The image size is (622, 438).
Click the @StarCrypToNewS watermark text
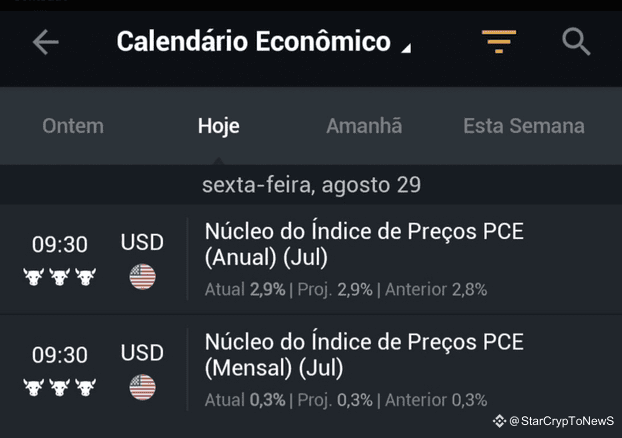[561, 421]
